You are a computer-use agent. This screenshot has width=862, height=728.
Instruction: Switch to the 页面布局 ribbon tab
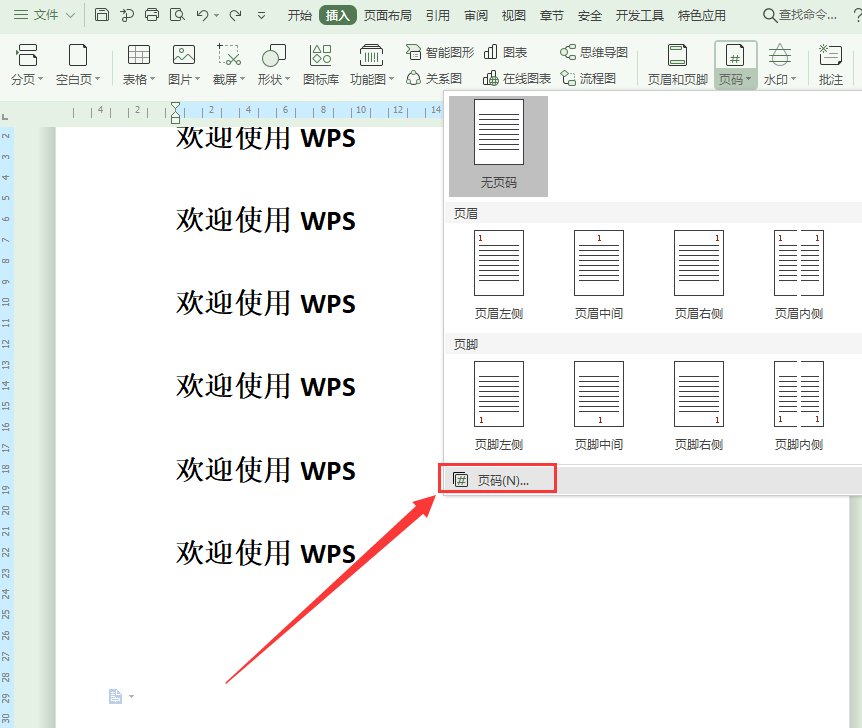[388, 14]
